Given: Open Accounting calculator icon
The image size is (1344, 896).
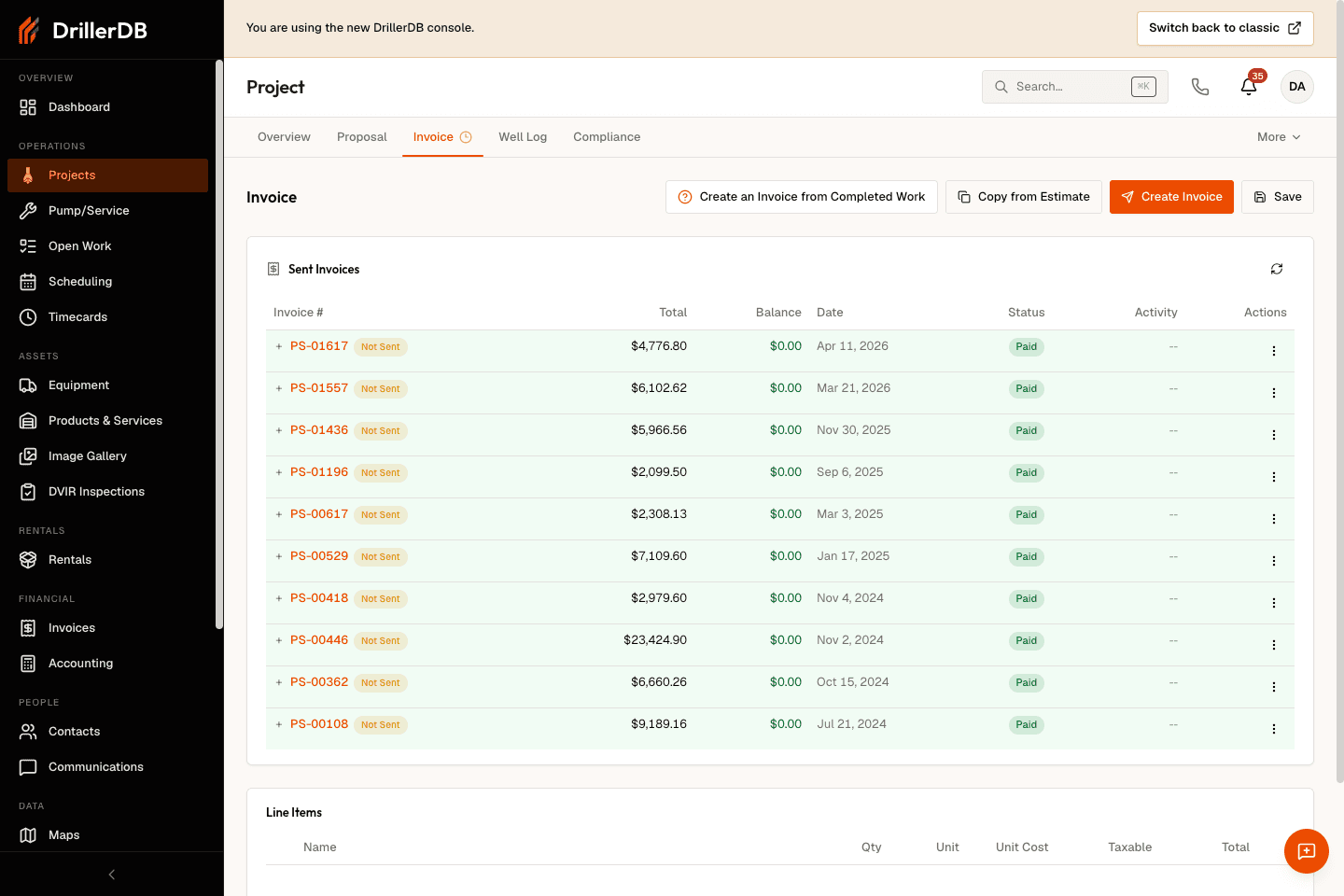Looking at the screenshot, I should coord(28,664).
